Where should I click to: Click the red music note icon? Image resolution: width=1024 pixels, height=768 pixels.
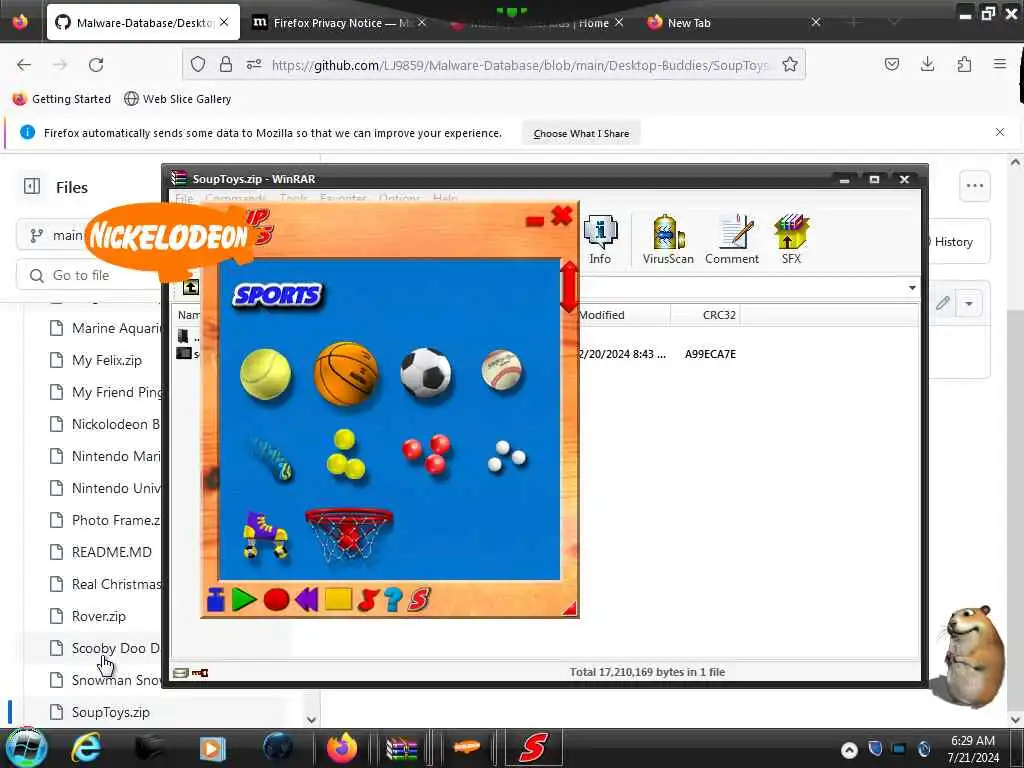[x=368, y=600]
